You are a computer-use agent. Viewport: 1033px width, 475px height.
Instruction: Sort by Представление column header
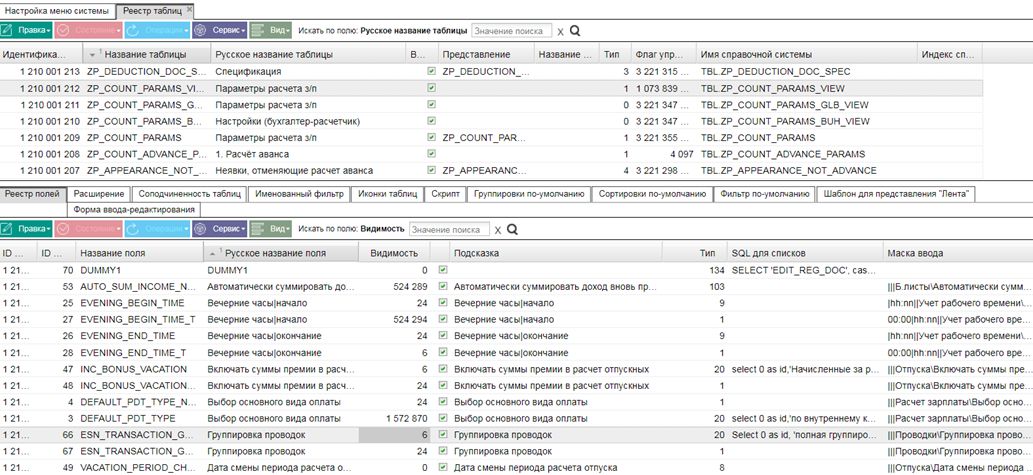[x=486, y=54]
